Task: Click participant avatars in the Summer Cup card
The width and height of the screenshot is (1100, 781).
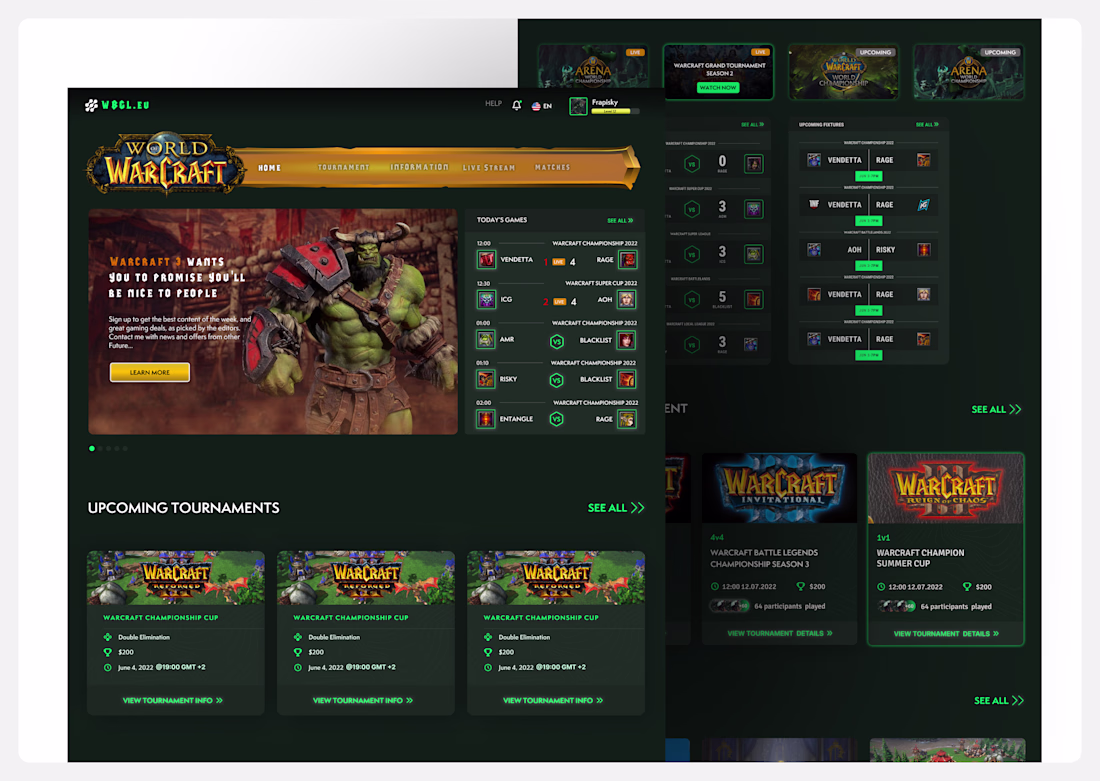Action: (897, 606)
